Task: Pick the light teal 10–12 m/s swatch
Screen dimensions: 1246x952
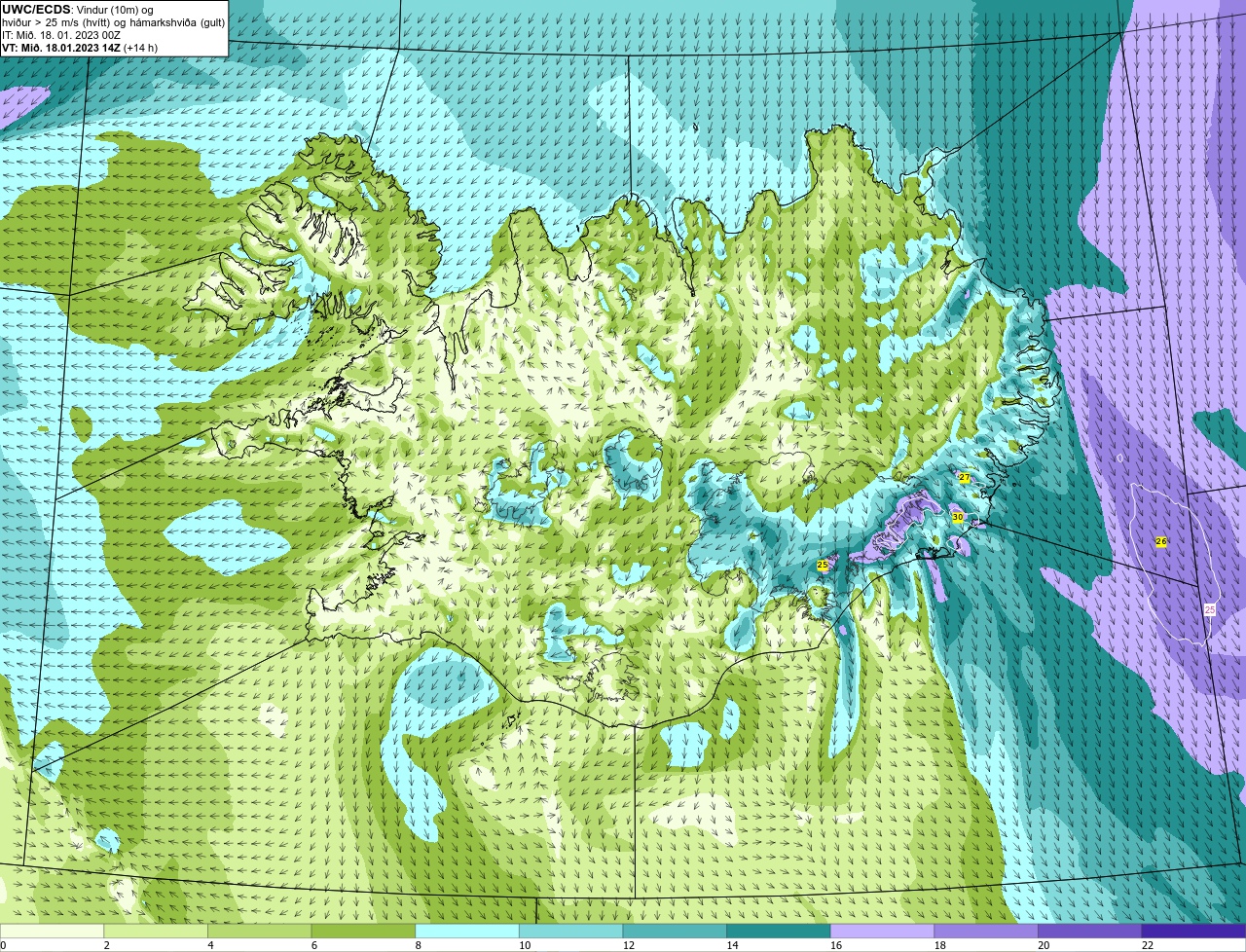Action: pos(571,931)
